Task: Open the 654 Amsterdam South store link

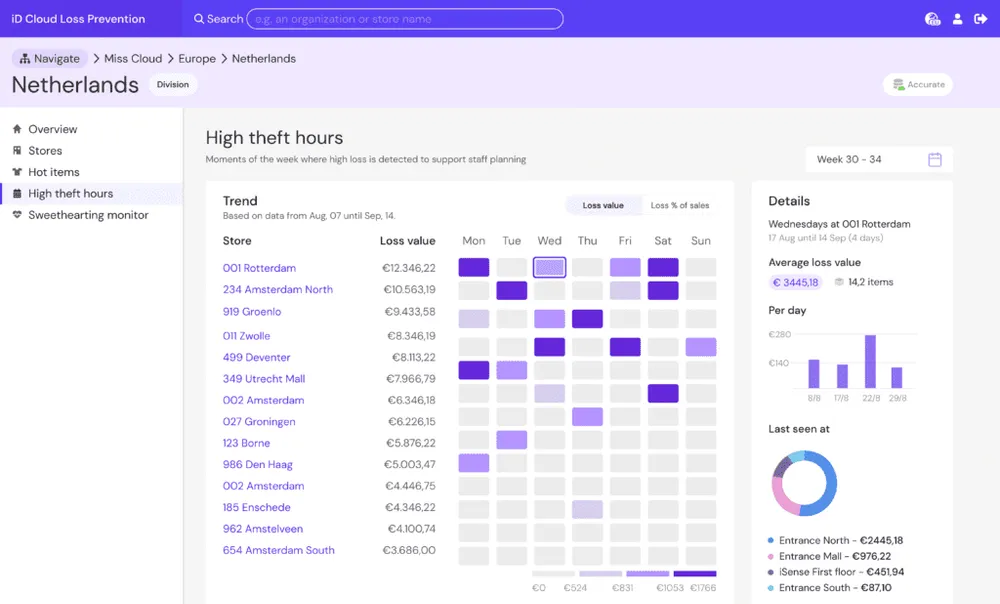Action: (x=279, y=550)
